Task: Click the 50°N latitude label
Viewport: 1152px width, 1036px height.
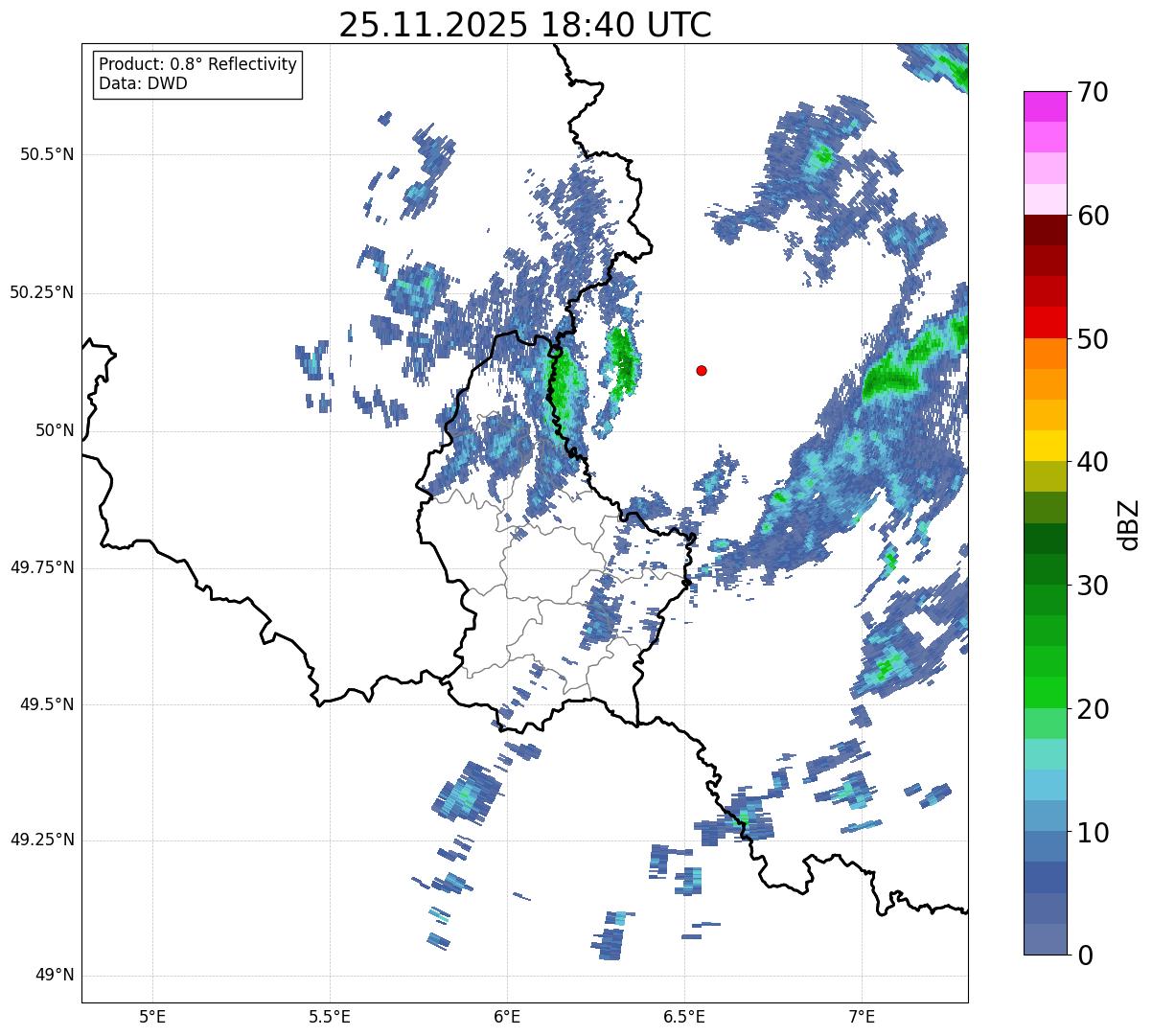Action: point(55,430)
